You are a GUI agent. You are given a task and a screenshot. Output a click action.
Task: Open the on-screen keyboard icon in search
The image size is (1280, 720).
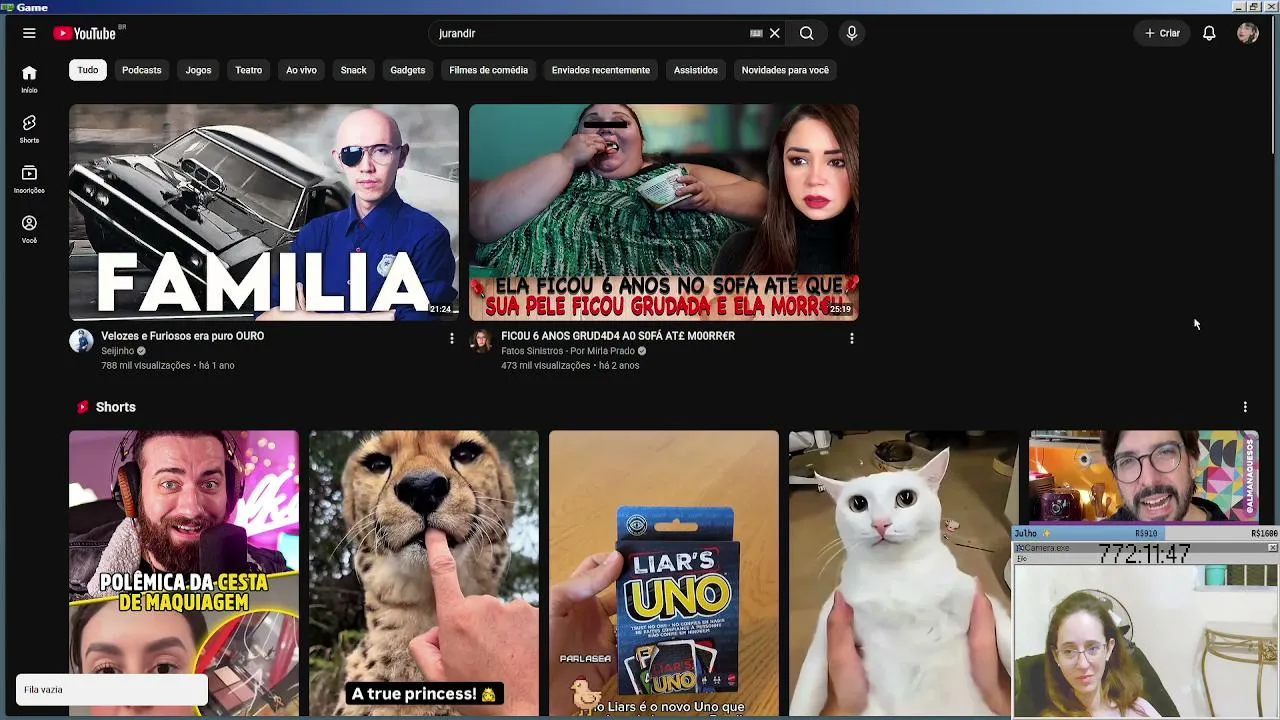[x=756, y=33]
